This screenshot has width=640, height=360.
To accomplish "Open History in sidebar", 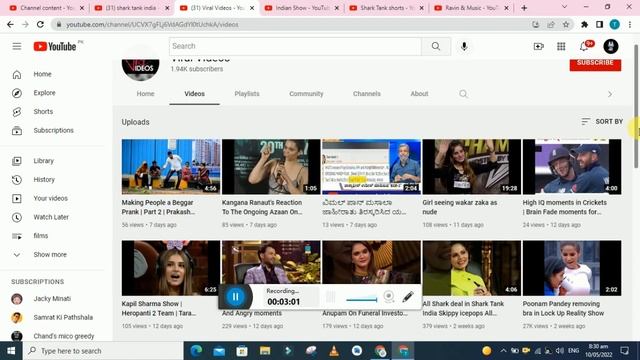I will (44, 180).
